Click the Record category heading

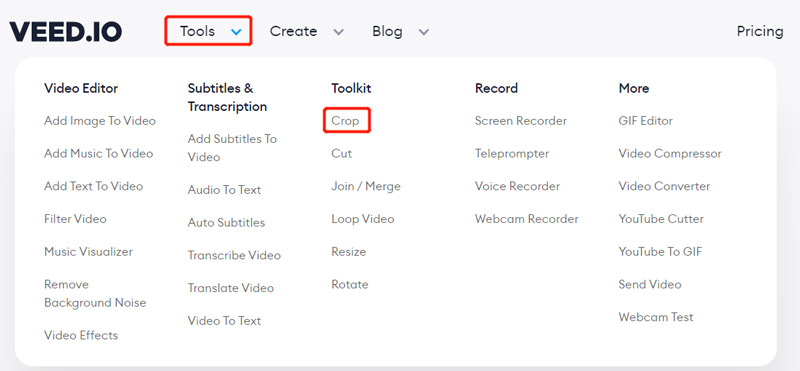click(496, 88)
